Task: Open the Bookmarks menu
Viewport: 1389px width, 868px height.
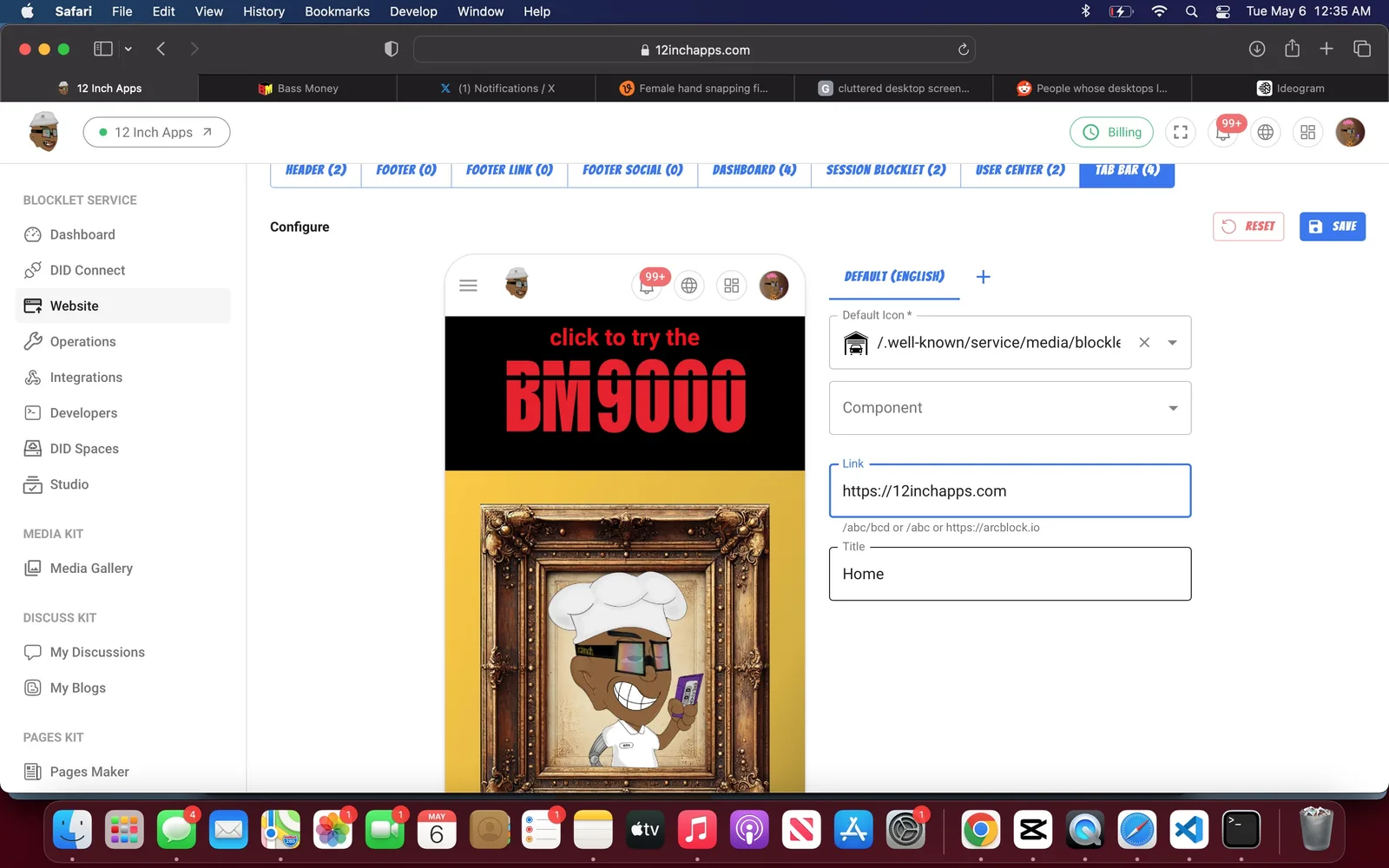Action: [337, 11]
